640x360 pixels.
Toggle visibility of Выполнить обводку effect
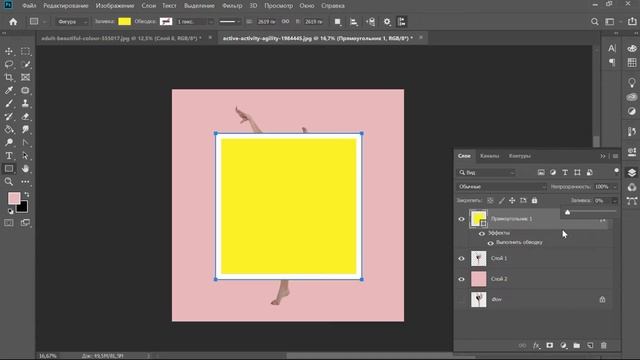point(491,243)
